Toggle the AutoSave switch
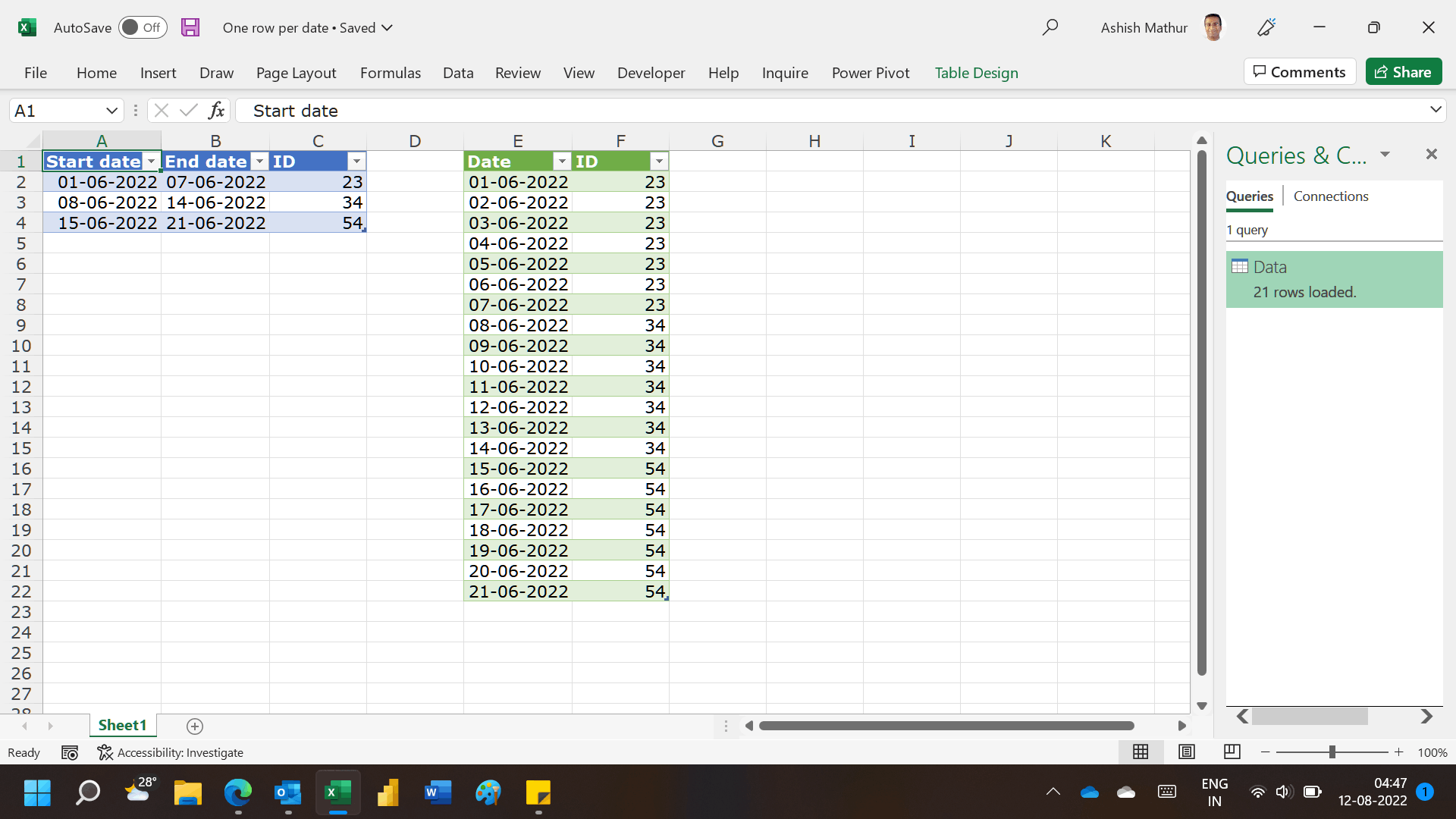 coord(143,27)
